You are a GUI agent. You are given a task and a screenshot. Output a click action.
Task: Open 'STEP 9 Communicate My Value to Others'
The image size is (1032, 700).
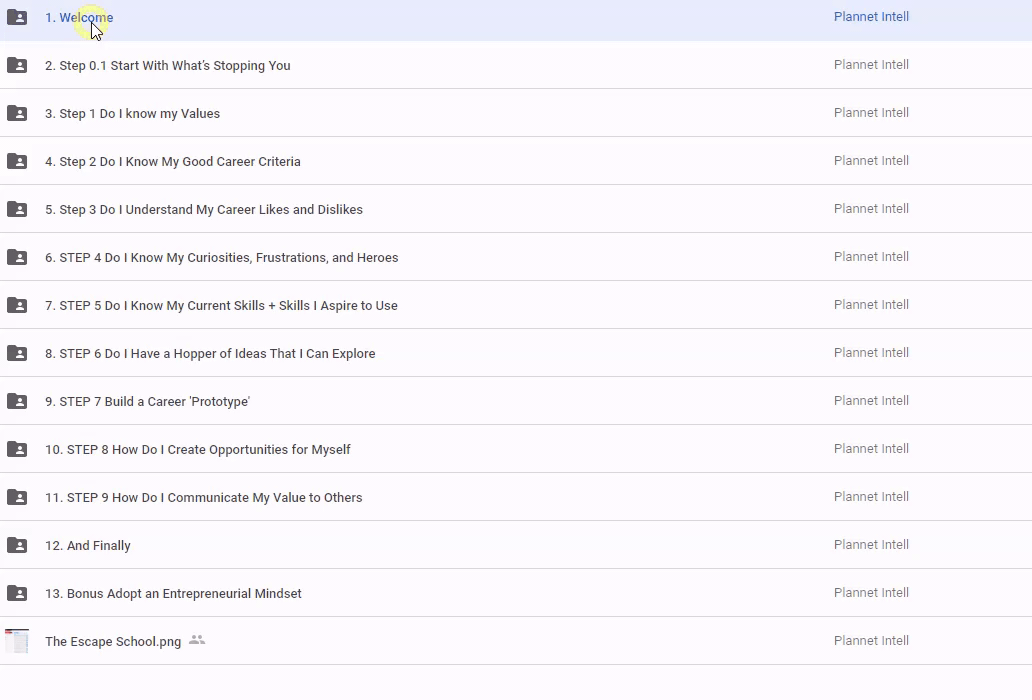pos(203,497)
